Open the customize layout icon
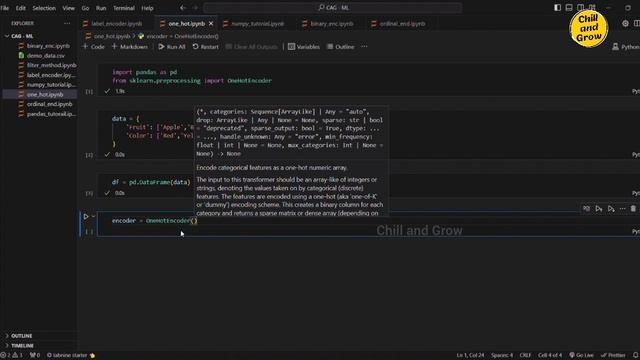 pos(592,7)
